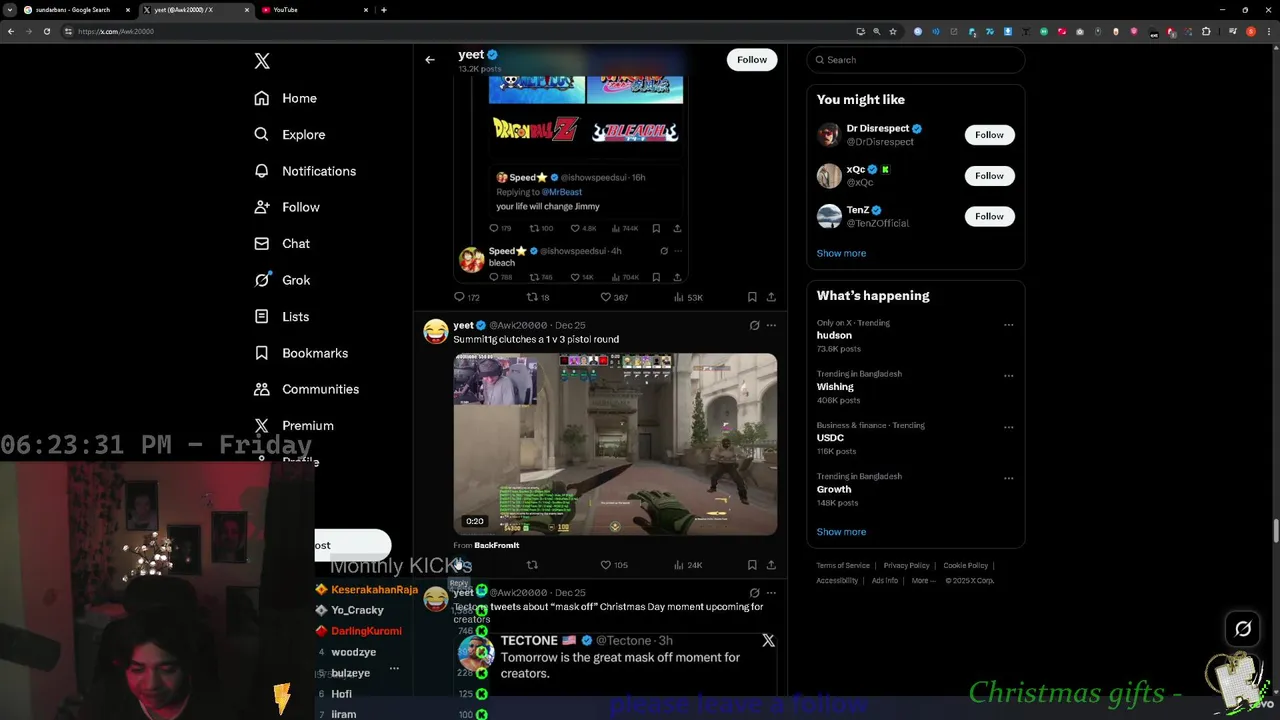The image size is (1280, 720).
Task: Follow the yeet profile
Action: (x=752, y=60)
